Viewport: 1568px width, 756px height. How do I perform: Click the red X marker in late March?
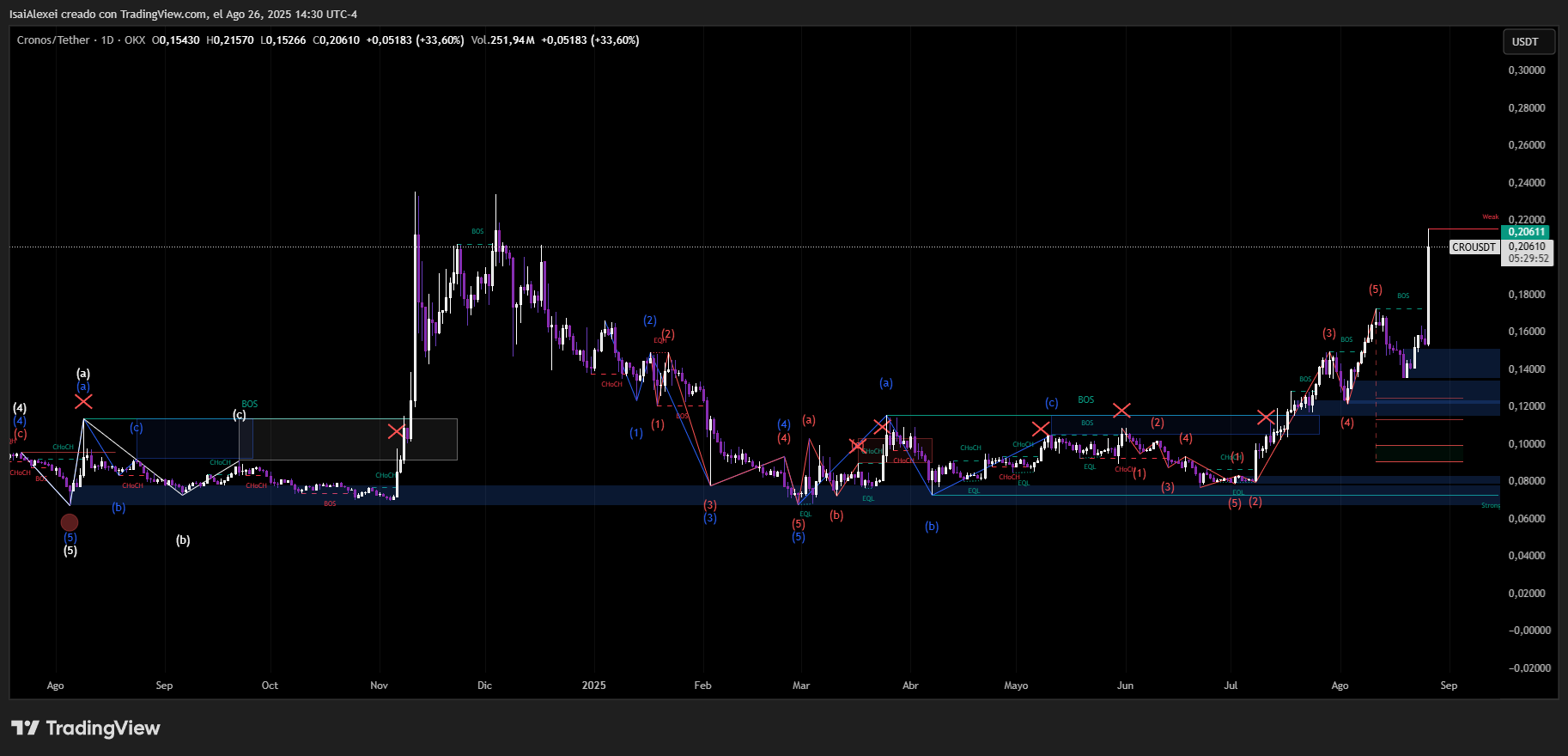pos(881,425)
